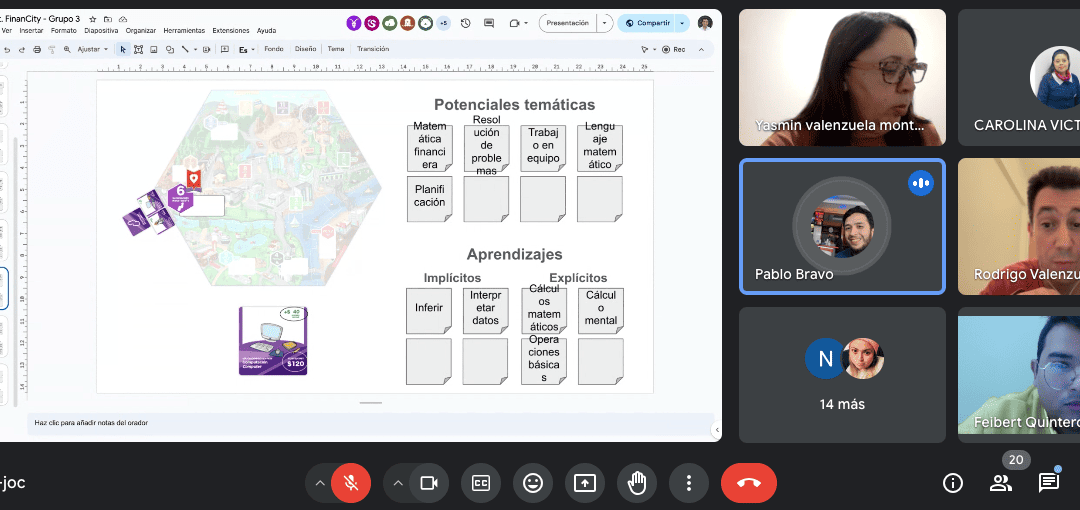Check the cloud save status icon

[x=123, y=19]
